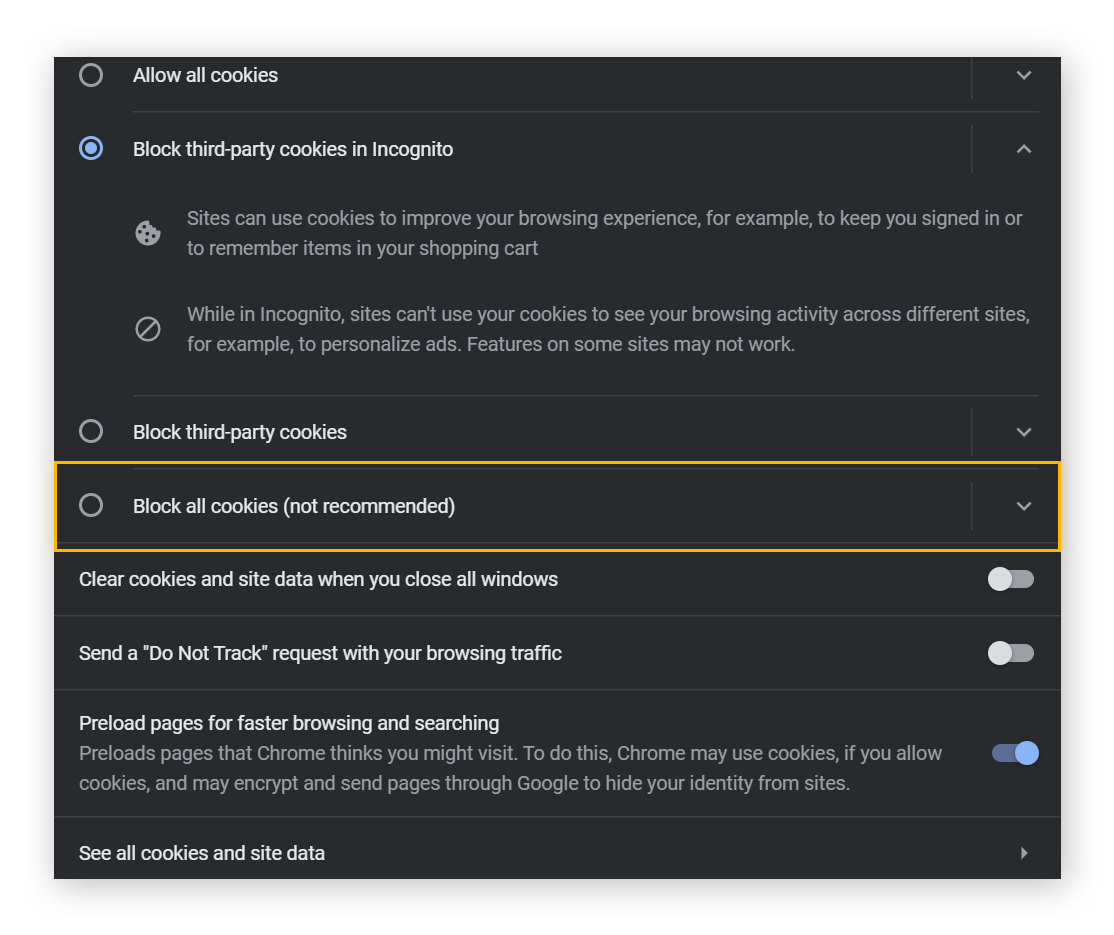The image size is (1114, 935).
Task: Collapse the Block third-party cookies in Incognito section
Action: click(1023, 148)
